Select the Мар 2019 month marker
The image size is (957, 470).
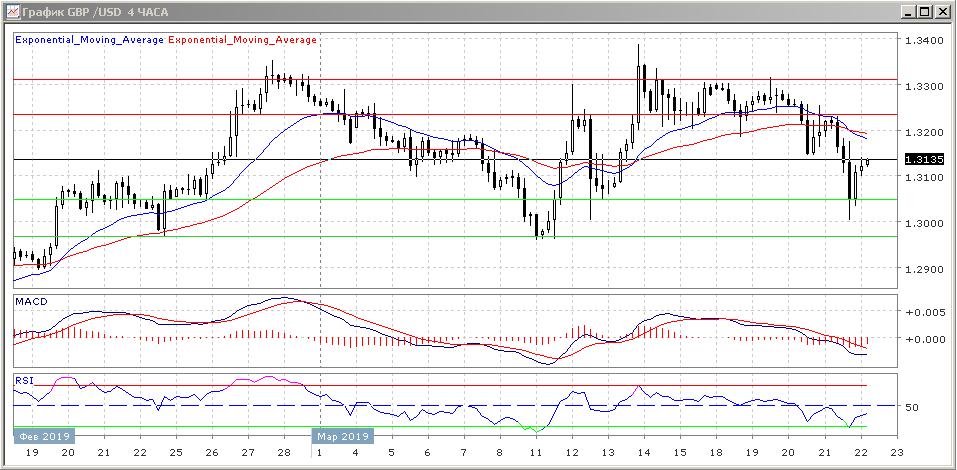[343, 437]
